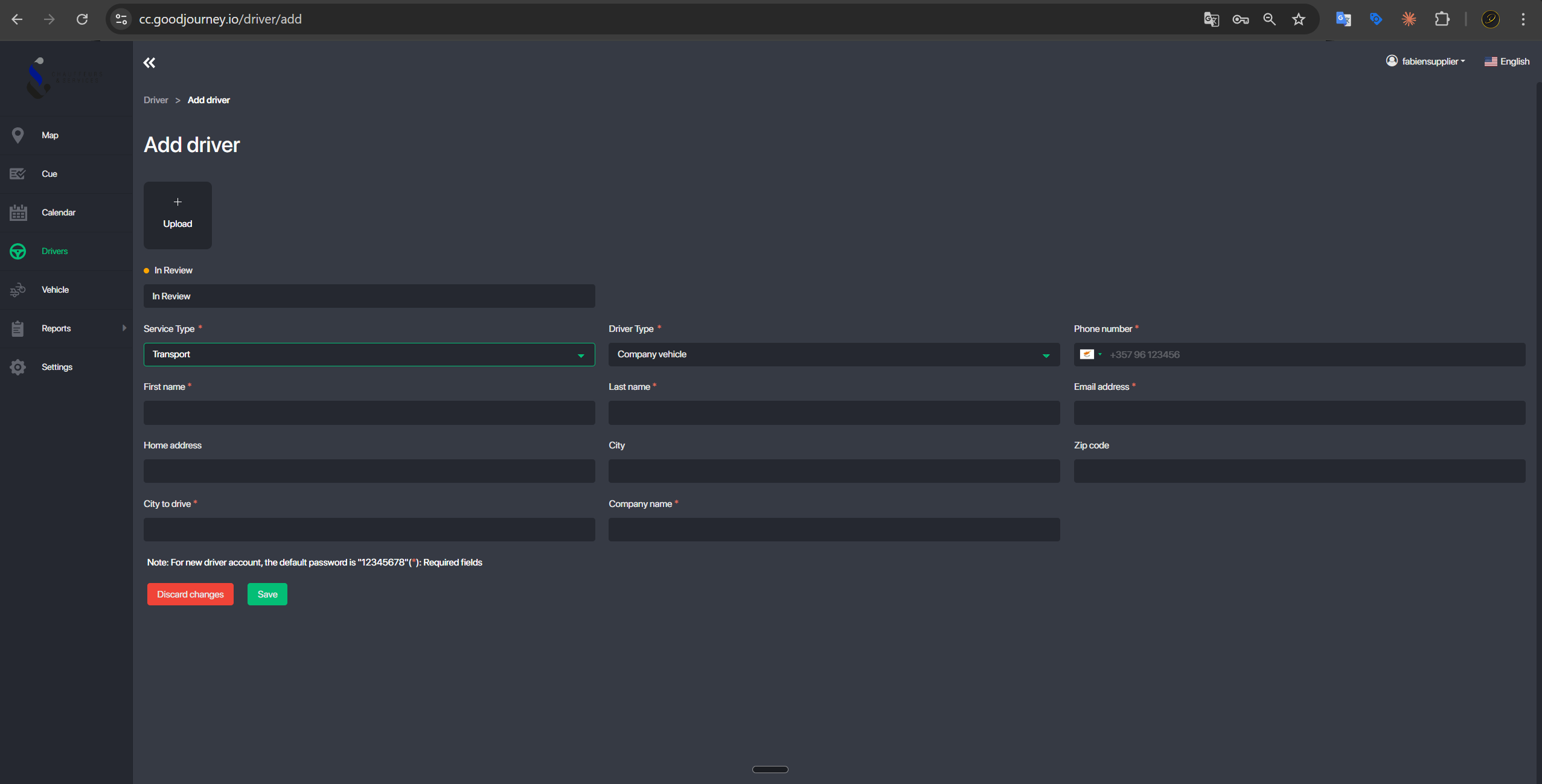Open site information icon in address bar
This screenshot has height=784, width=1542.
click(x=121, y=19)
